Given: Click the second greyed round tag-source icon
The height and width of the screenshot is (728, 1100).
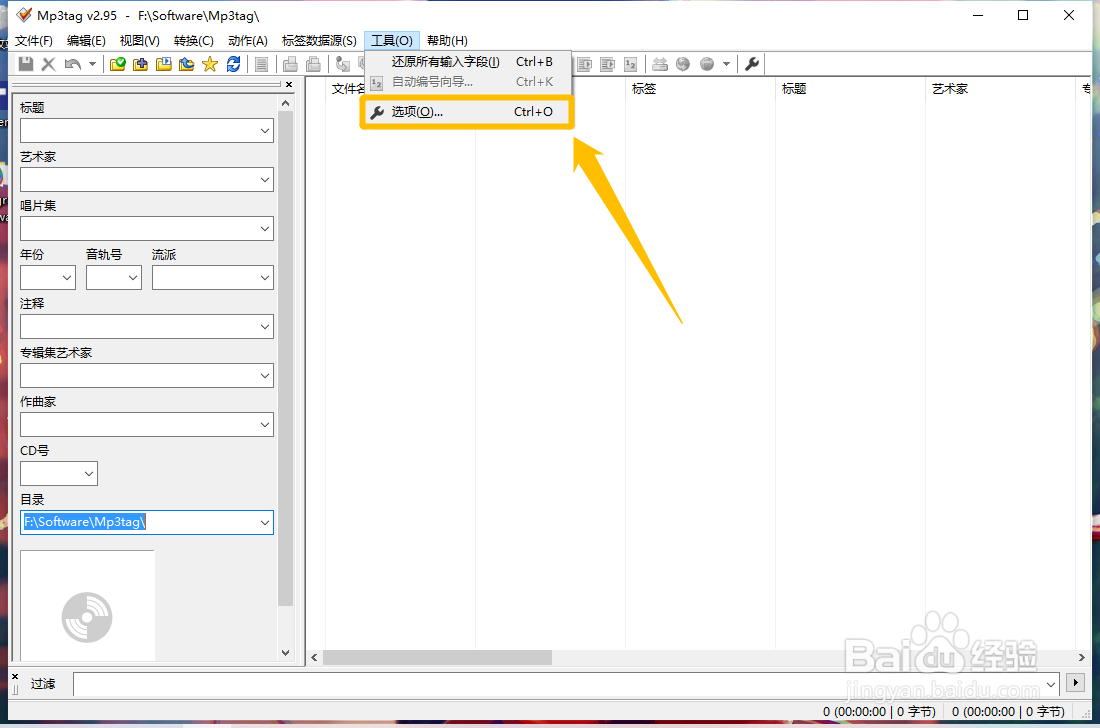Looking at the screenshot, I should point(707,64).
